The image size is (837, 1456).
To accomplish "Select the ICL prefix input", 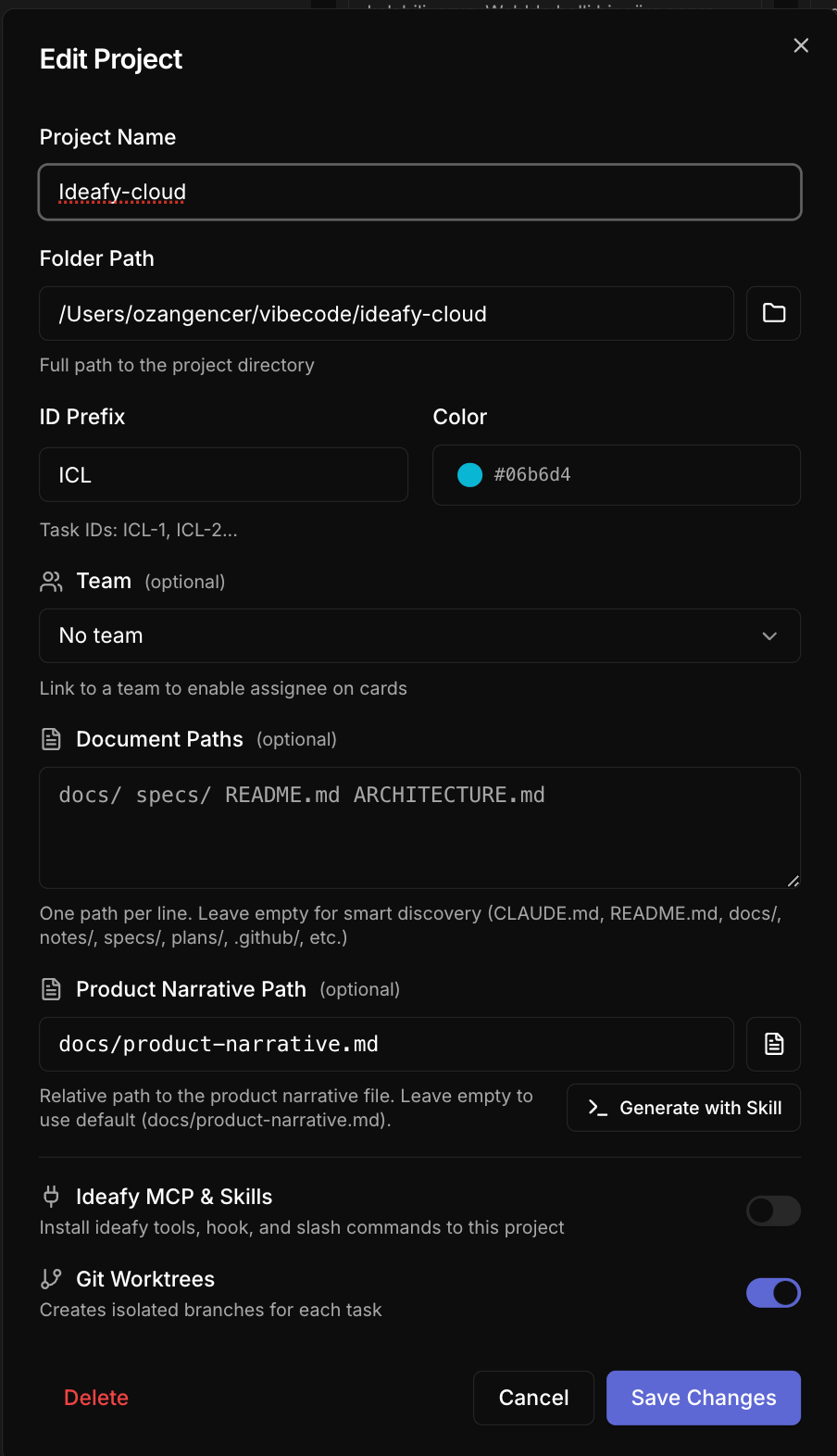I will click(x=223, y=474).
